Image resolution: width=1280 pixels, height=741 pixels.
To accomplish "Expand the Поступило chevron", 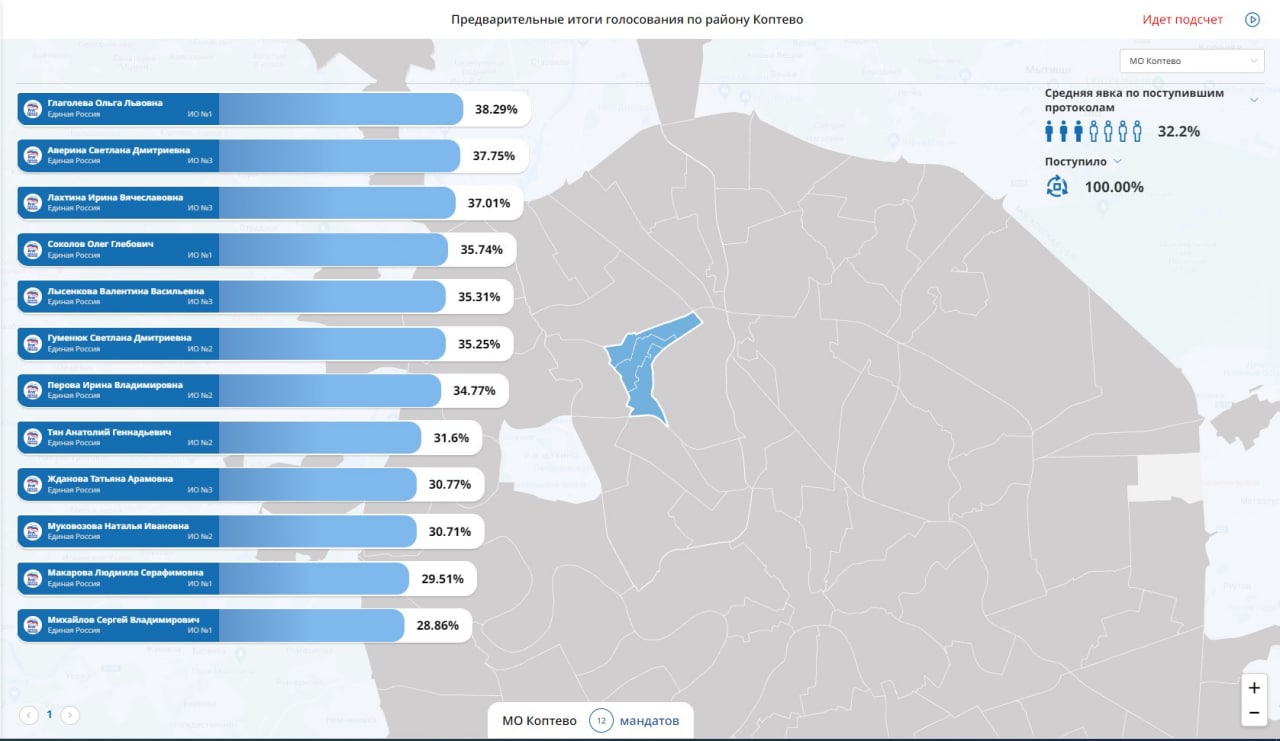I will (x=1118, y=161).
